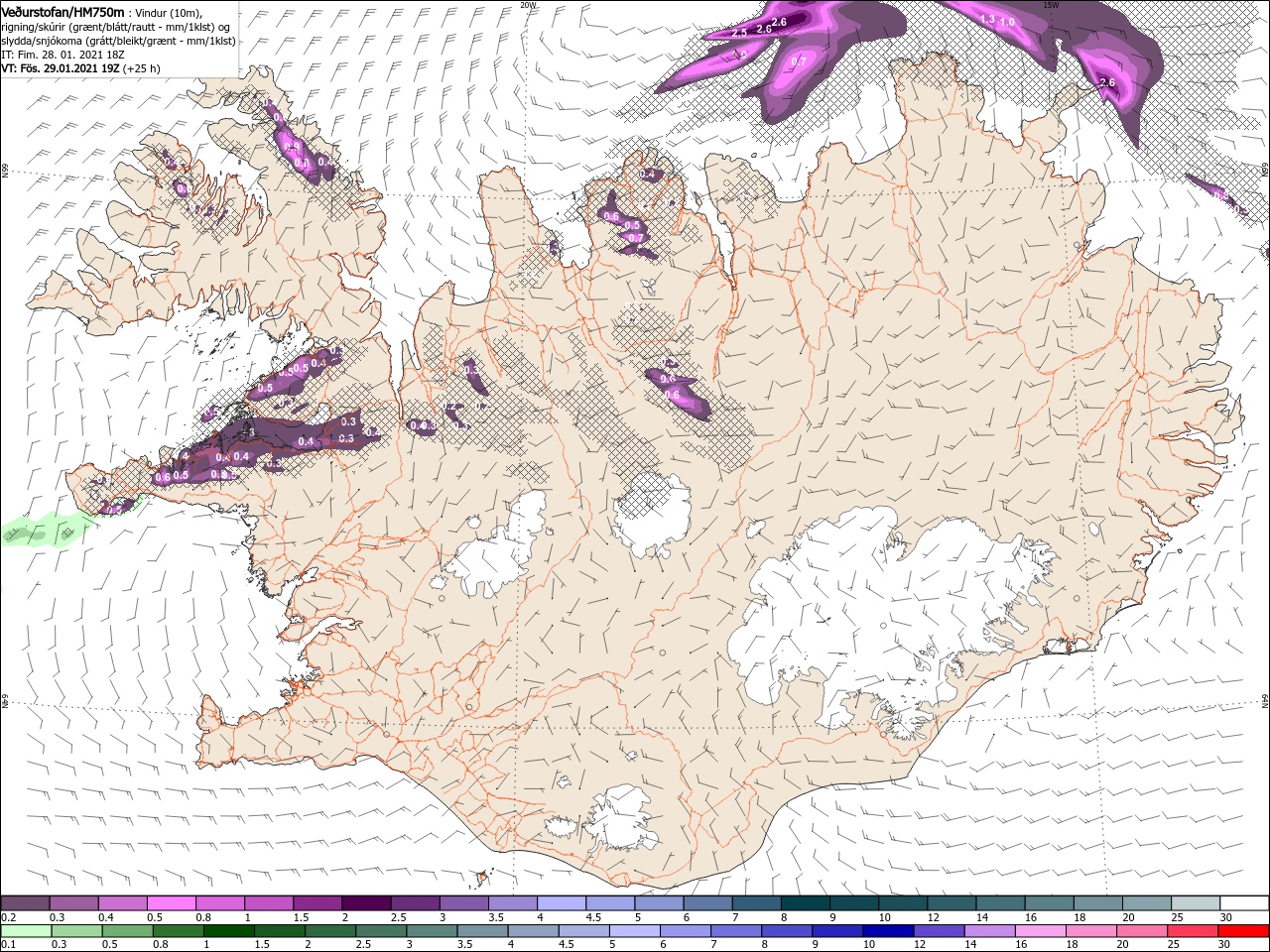
Task: Select the pink 0.5 swatch in upper legend
Action: (171, 903)
